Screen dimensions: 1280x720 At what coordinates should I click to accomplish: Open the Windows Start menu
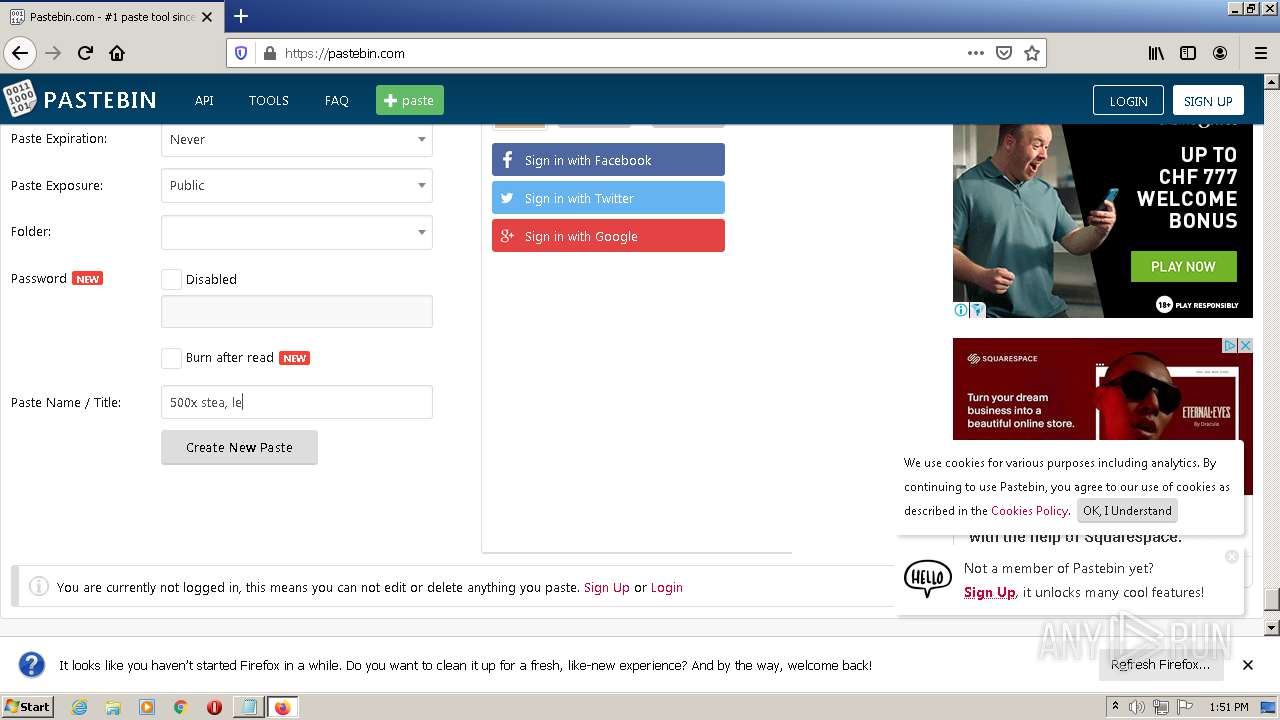27,707
